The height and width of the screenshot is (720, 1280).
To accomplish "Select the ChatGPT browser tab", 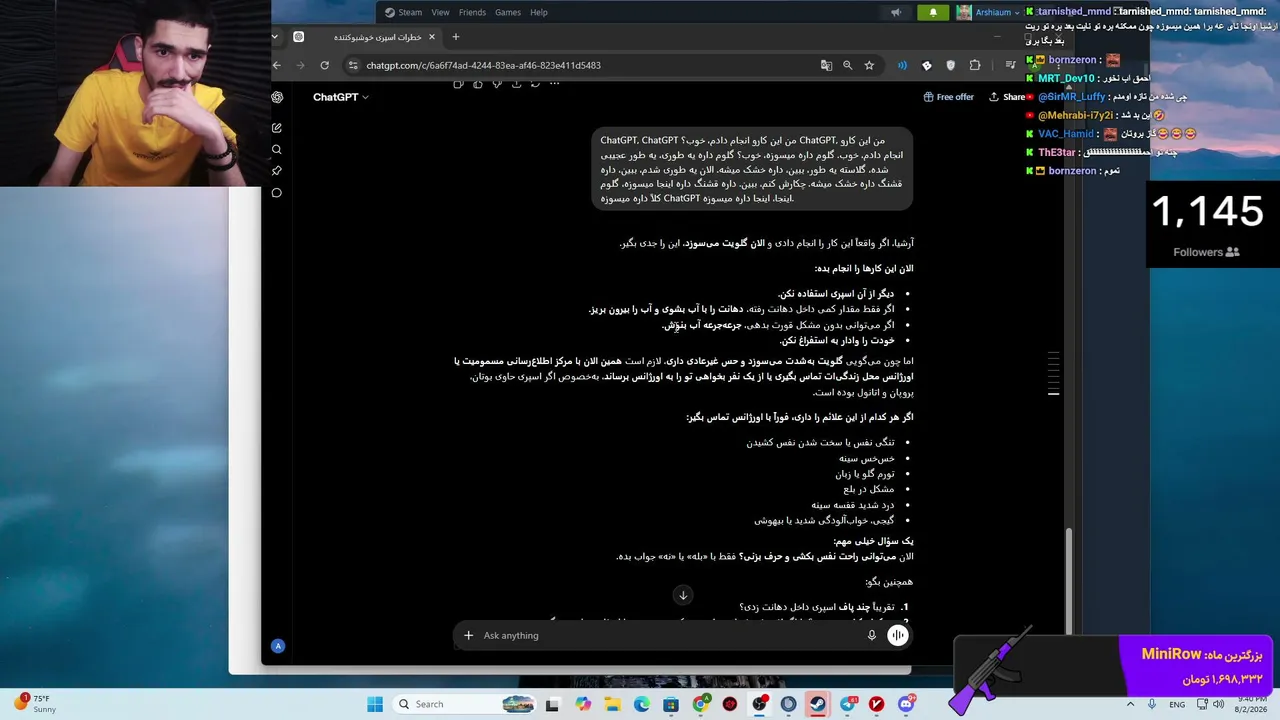I will coord(364,37).
